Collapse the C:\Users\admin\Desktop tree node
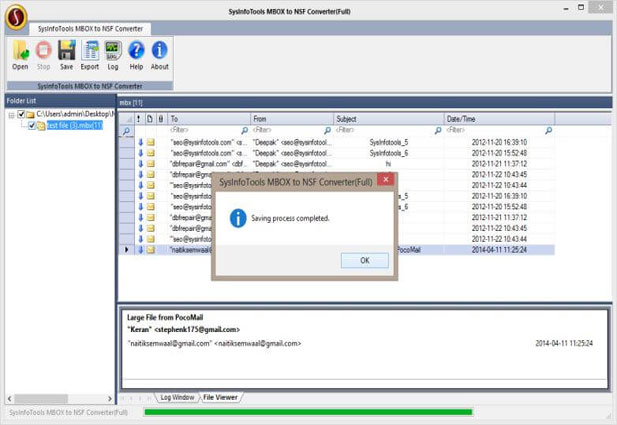The image size is (617, 425). [11, 115]
